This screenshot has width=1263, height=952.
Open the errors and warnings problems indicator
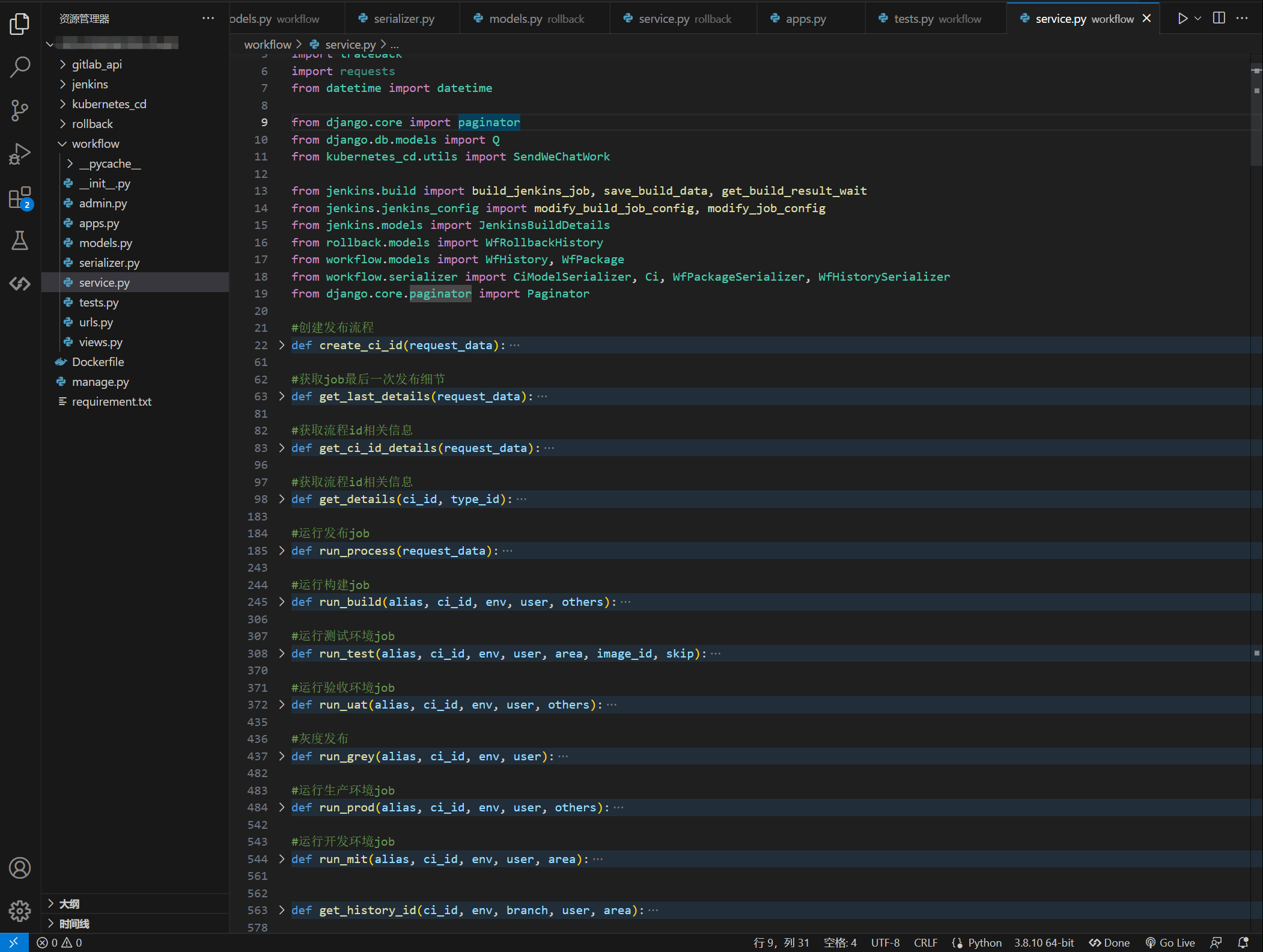click(59, 942)
